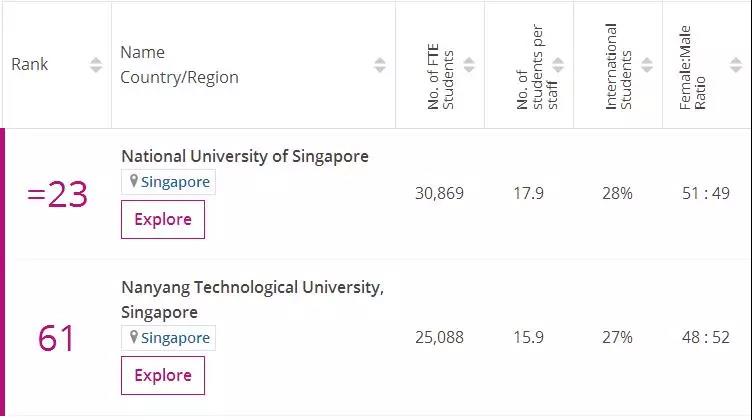752x420 pixels.
Task: Click Name Country/Region header text
Action: tap(179, 65)
